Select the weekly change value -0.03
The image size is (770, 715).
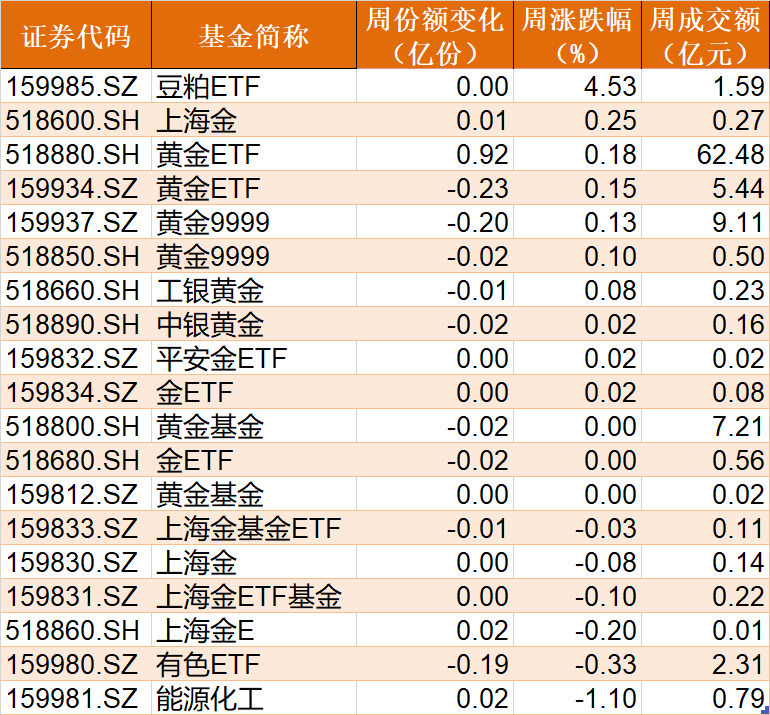[x=605, y=528]
